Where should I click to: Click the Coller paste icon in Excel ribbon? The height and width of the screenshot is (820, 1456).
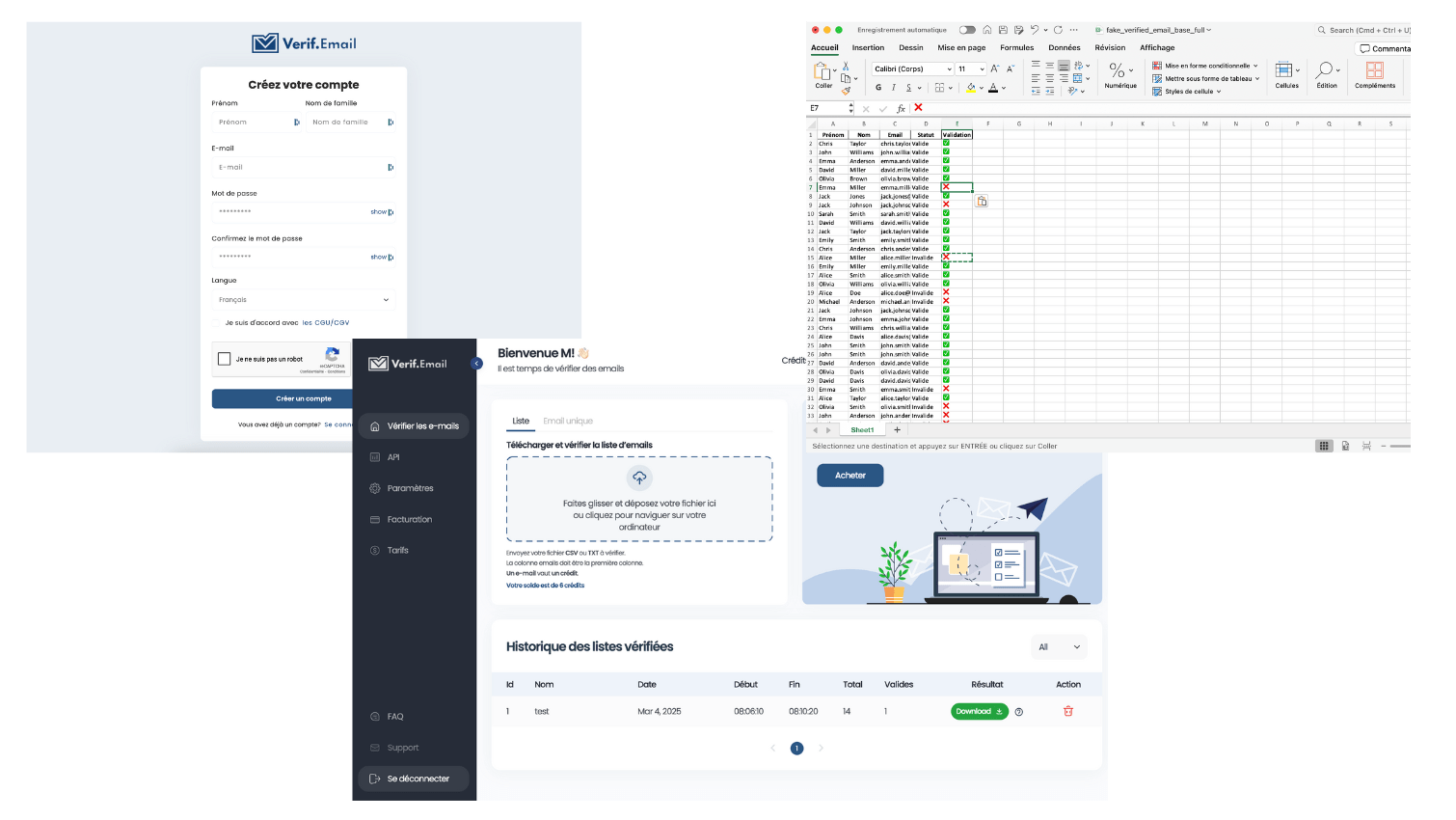pos(822,71)
